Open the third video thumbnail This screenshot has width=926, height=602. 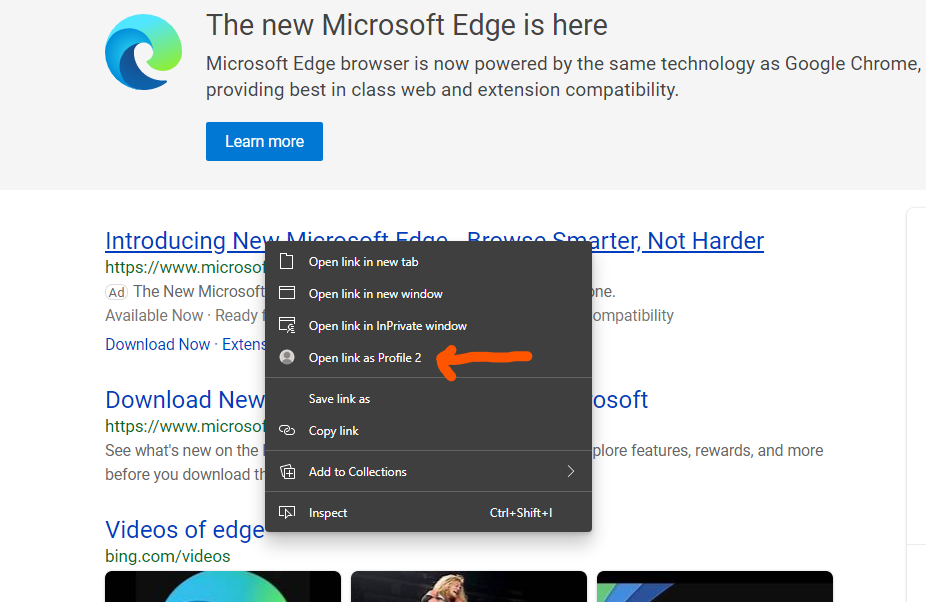coord(715,587)
